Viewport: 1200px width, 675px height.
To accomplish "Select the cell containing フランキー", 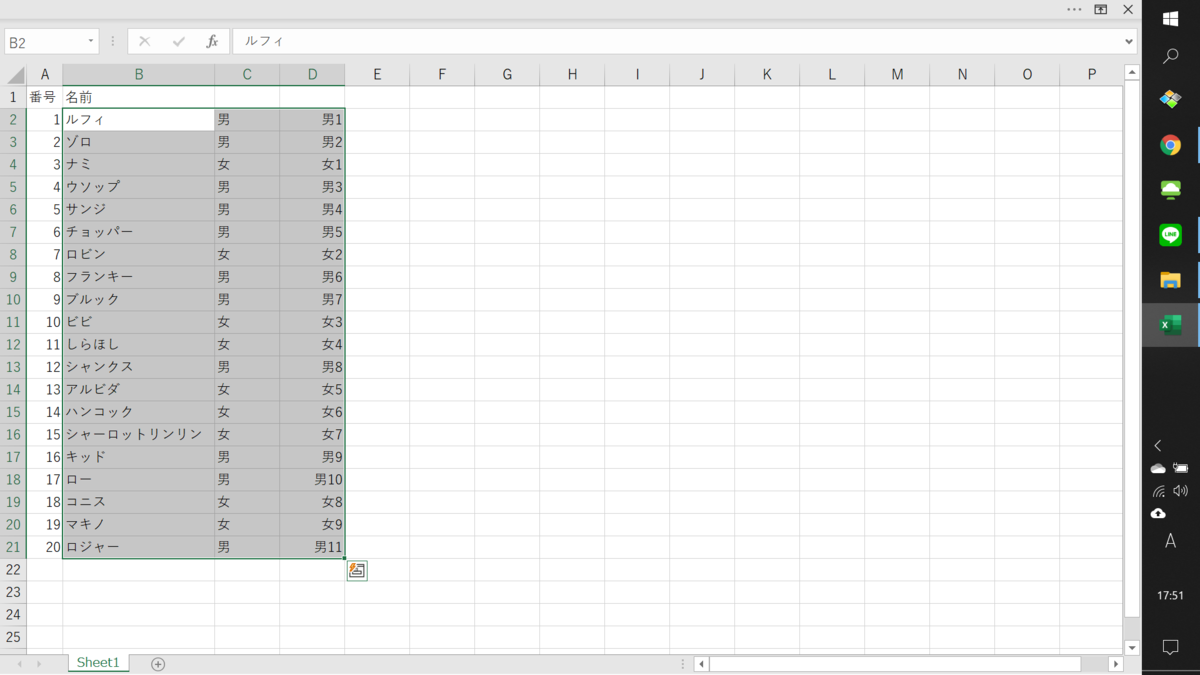I will 138,277.
